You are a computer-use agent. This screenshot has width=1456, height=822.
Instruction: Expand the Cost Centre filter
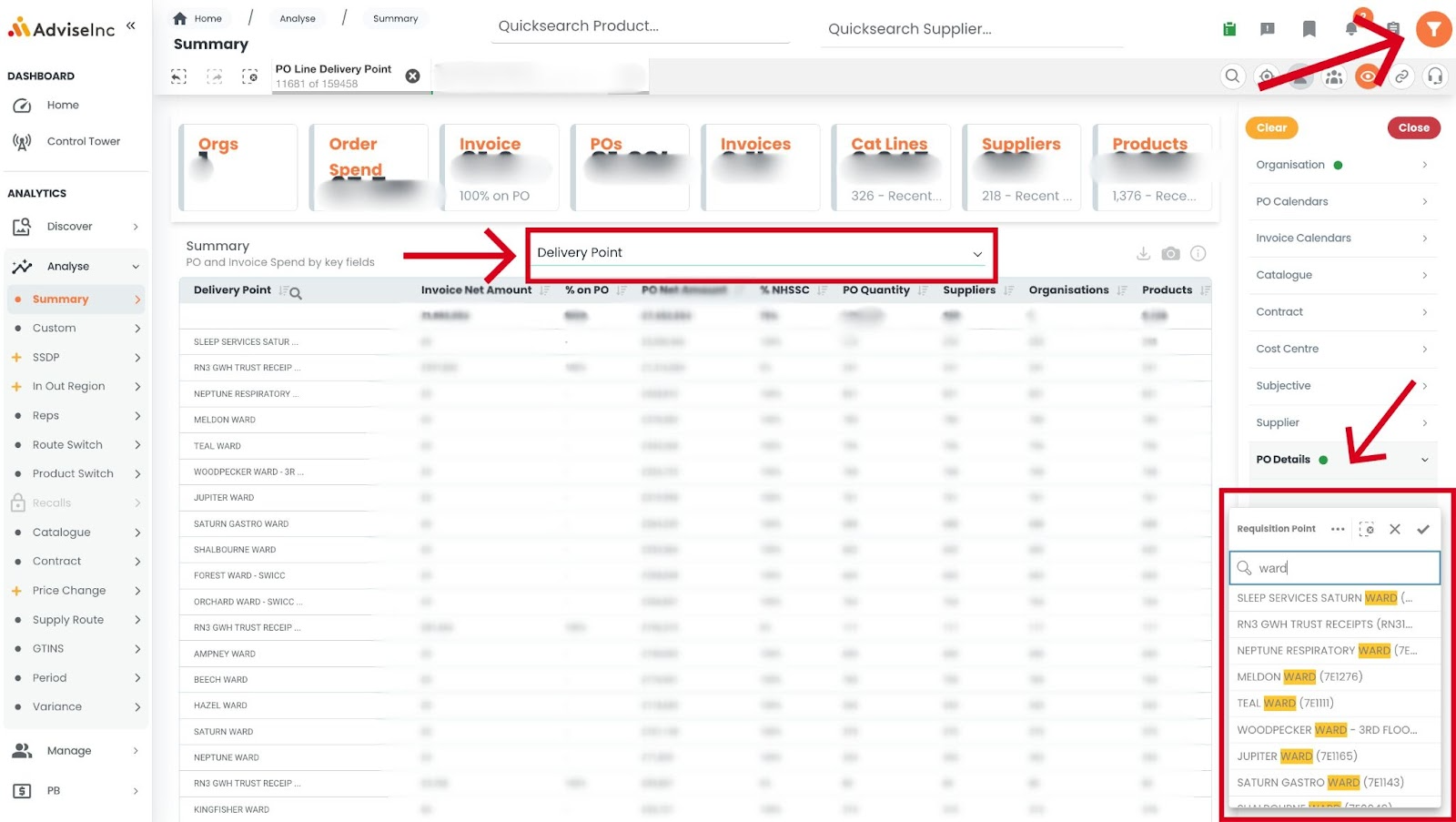click(x=1341, y=349)
